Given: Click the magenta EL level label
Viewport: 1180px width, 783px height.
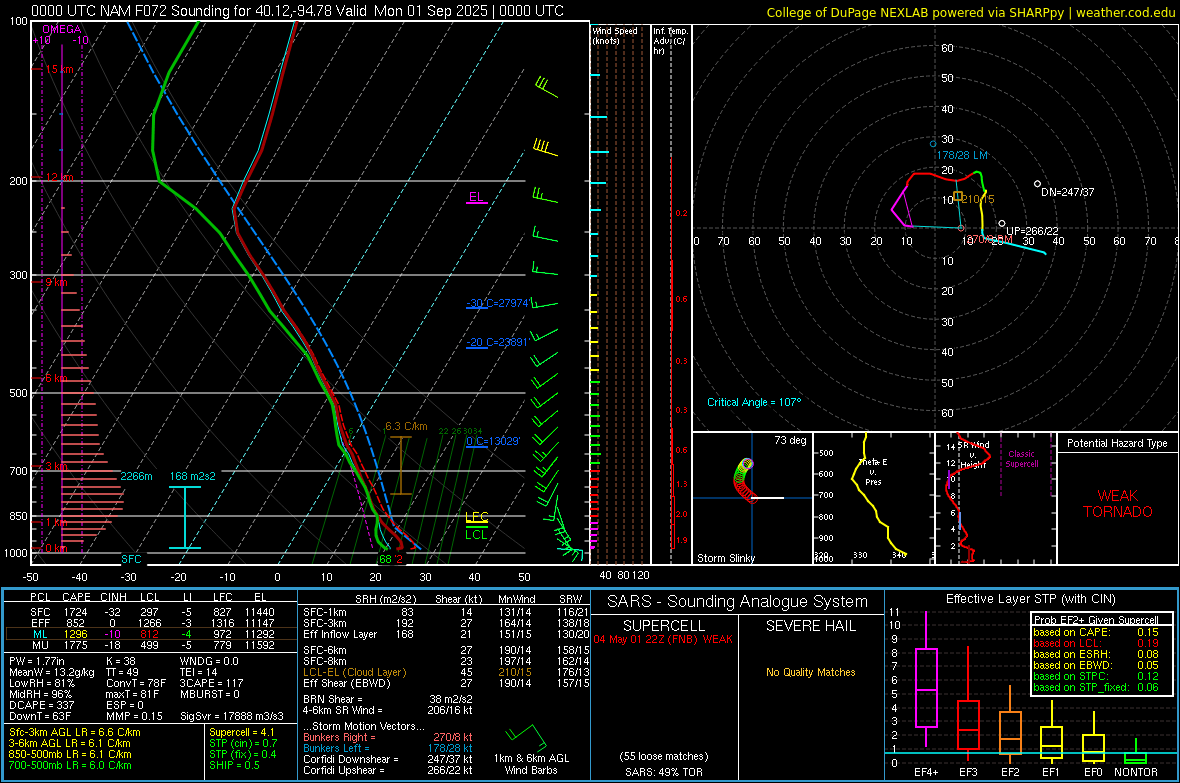Looking at the screenshot, I should click(x=476, y=197).
